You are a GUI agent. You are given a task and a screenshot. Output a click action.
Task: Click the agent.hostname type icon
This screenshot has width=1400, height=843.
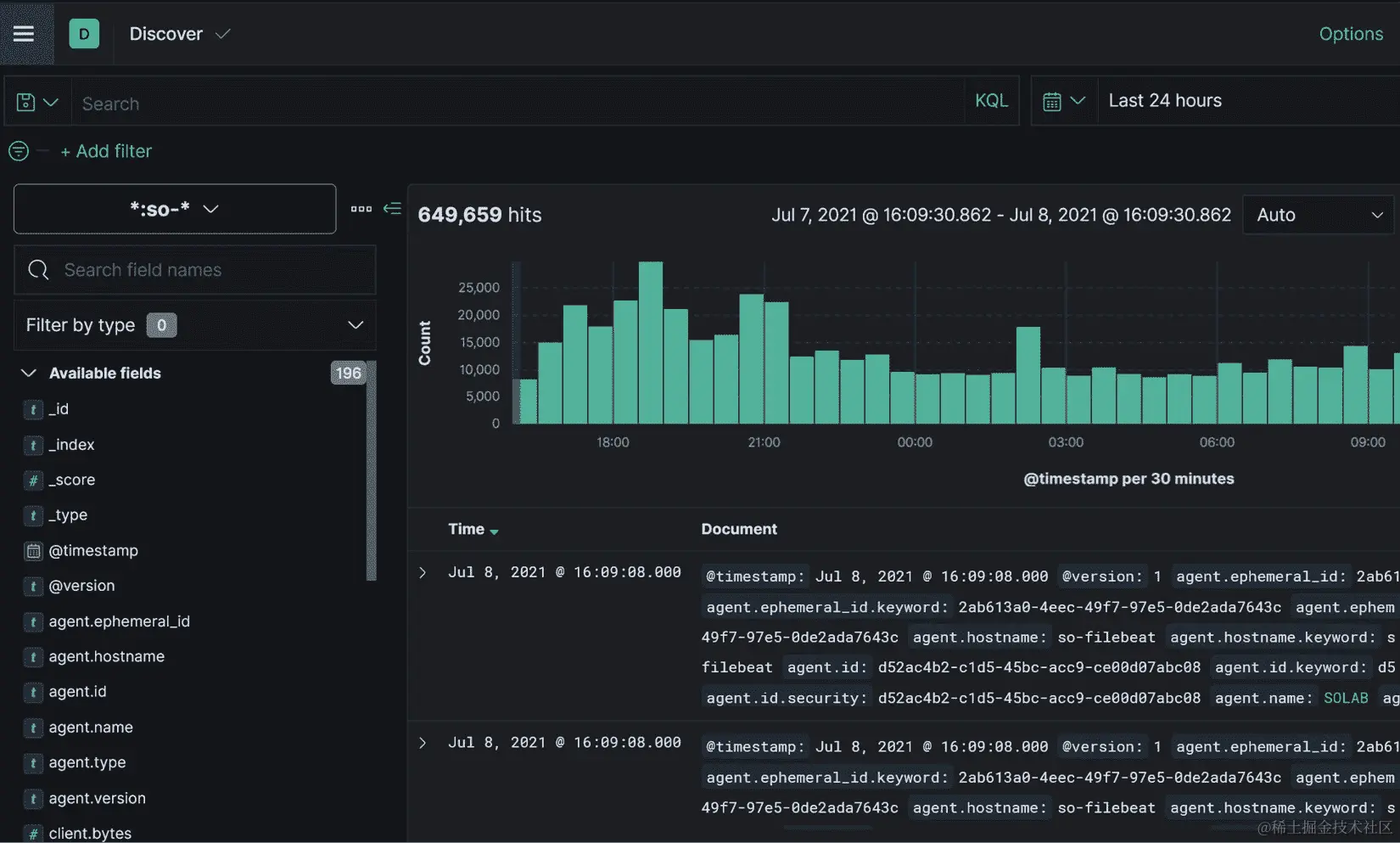pyautogui.click(x=32, y=657)
